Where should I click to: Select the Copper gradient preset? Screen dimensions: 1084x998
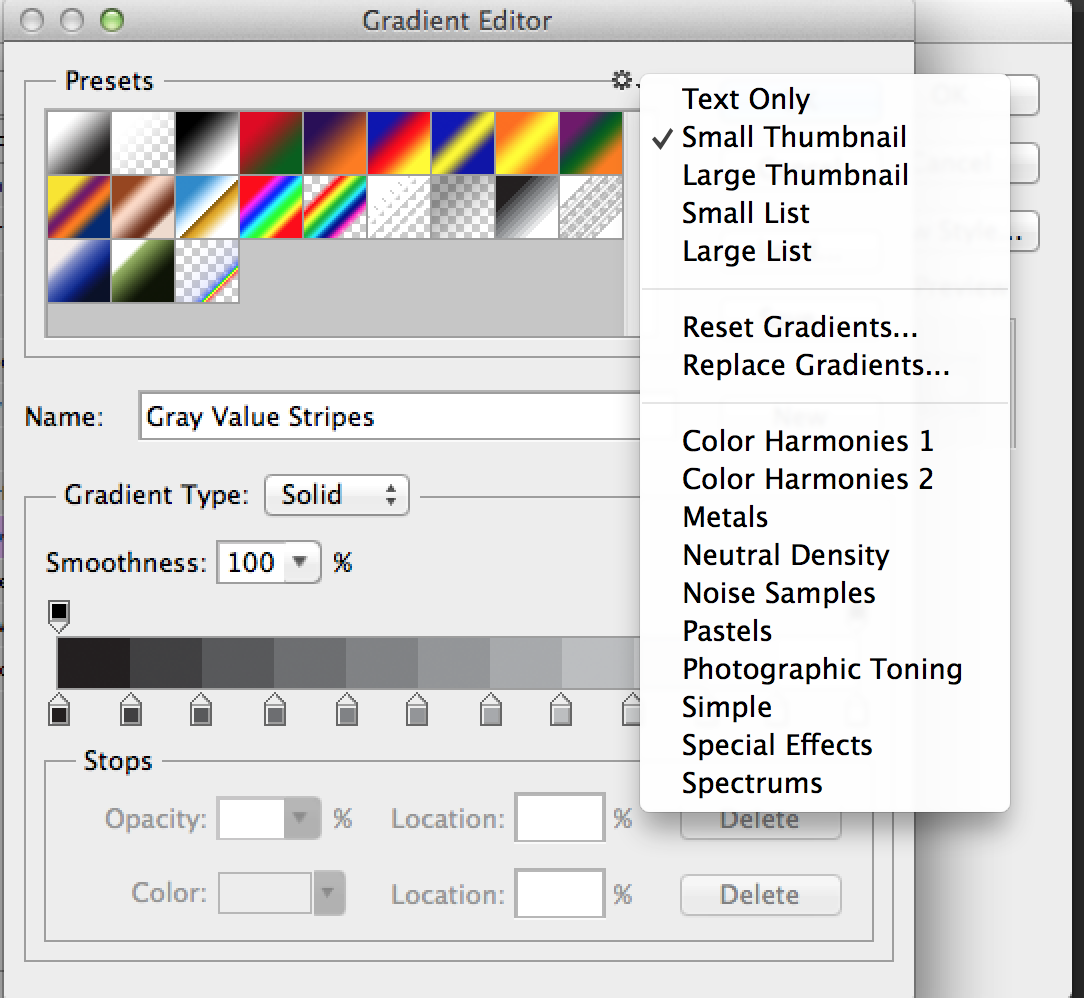[142, 207]
